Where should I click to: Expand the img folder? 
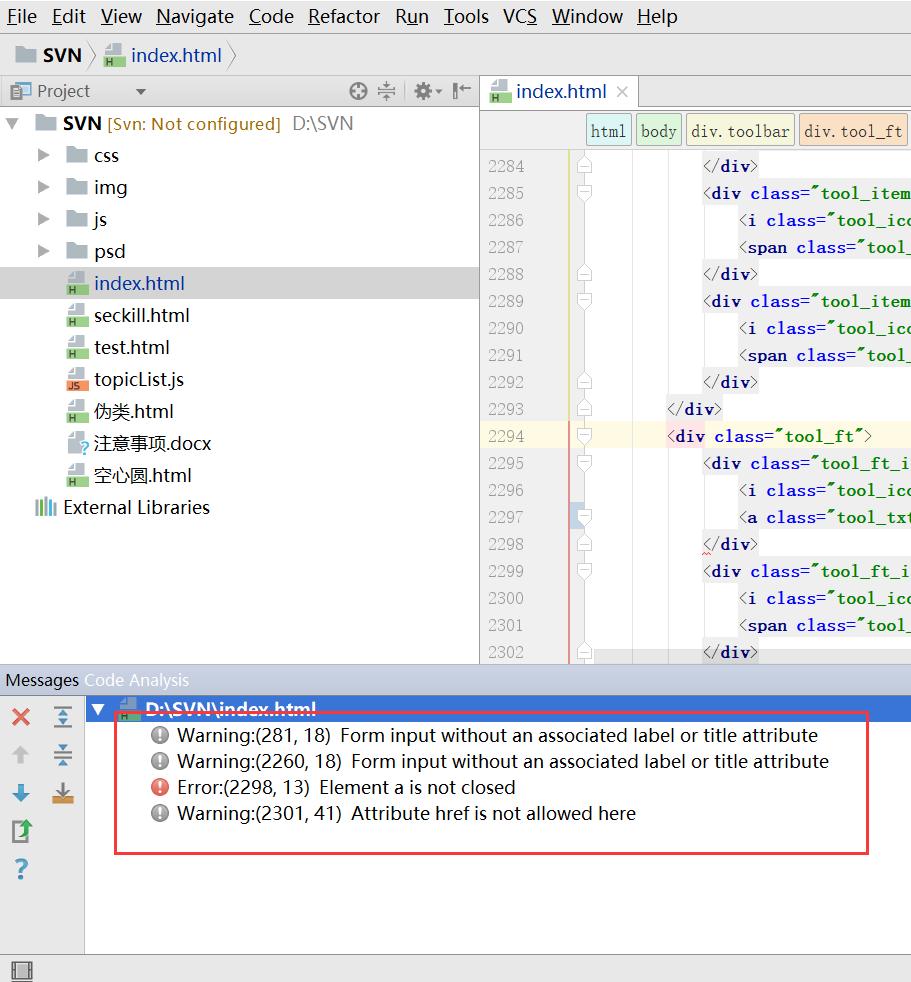[x=43, y=187]
